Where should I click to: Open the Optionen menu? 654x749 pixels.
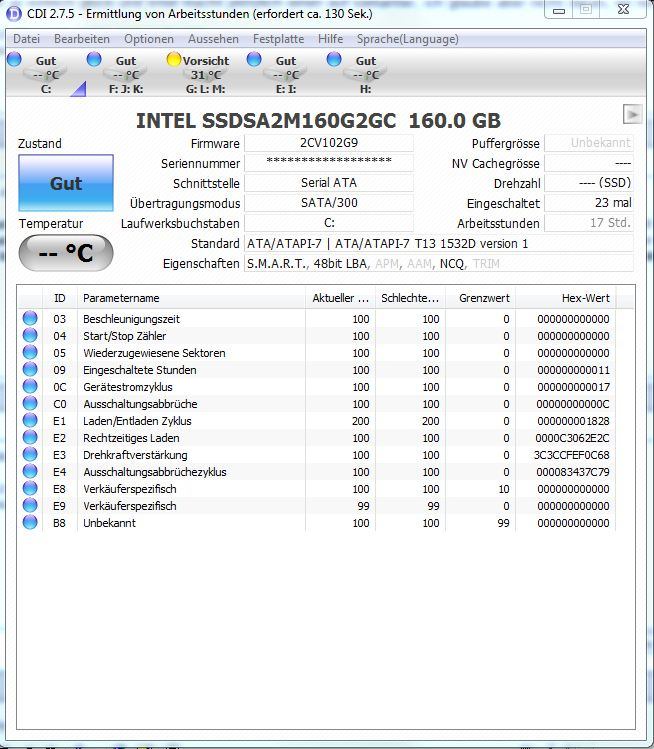[x=149, y=39]
